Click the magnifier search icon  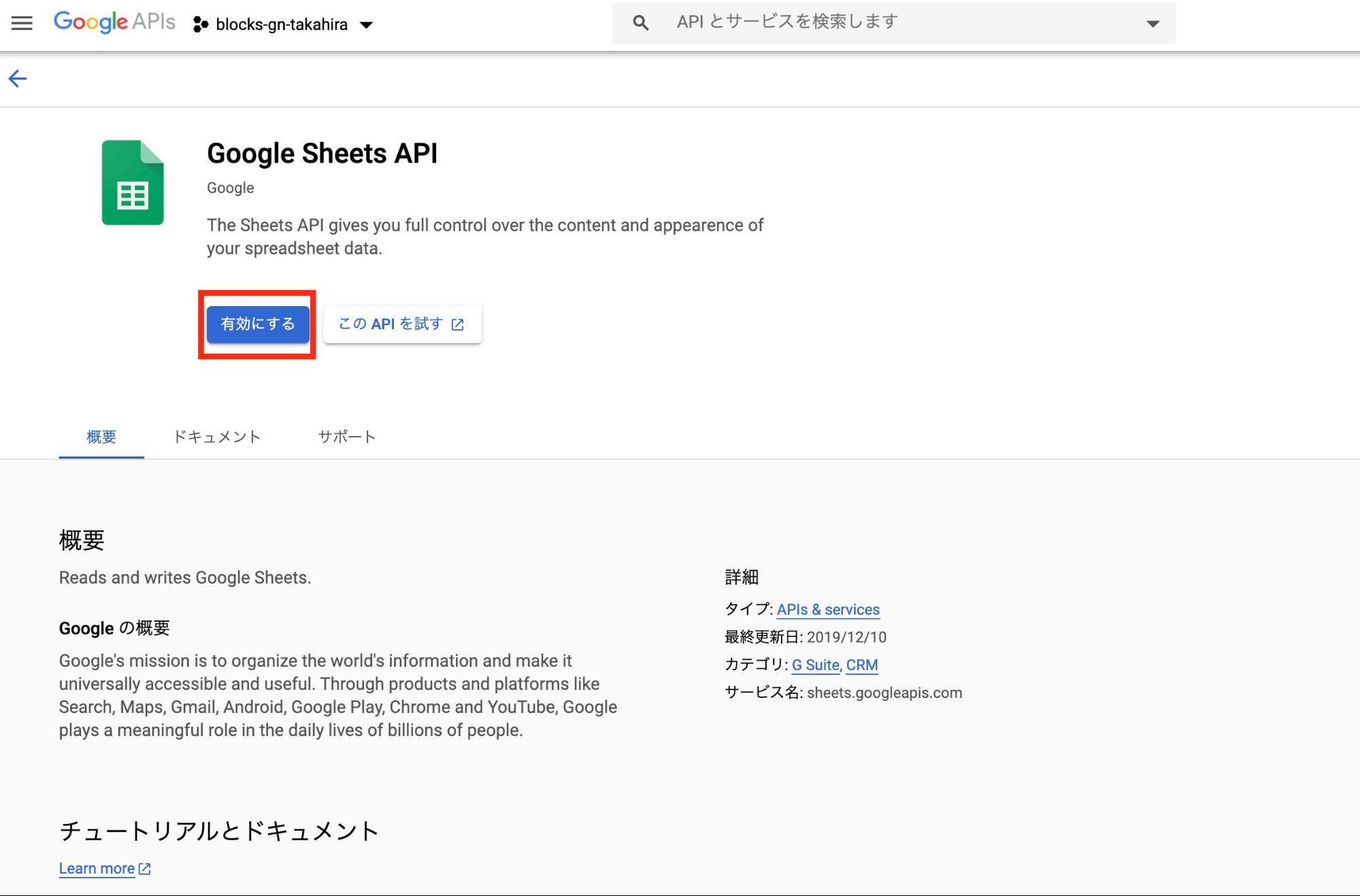tap(640, 23)
